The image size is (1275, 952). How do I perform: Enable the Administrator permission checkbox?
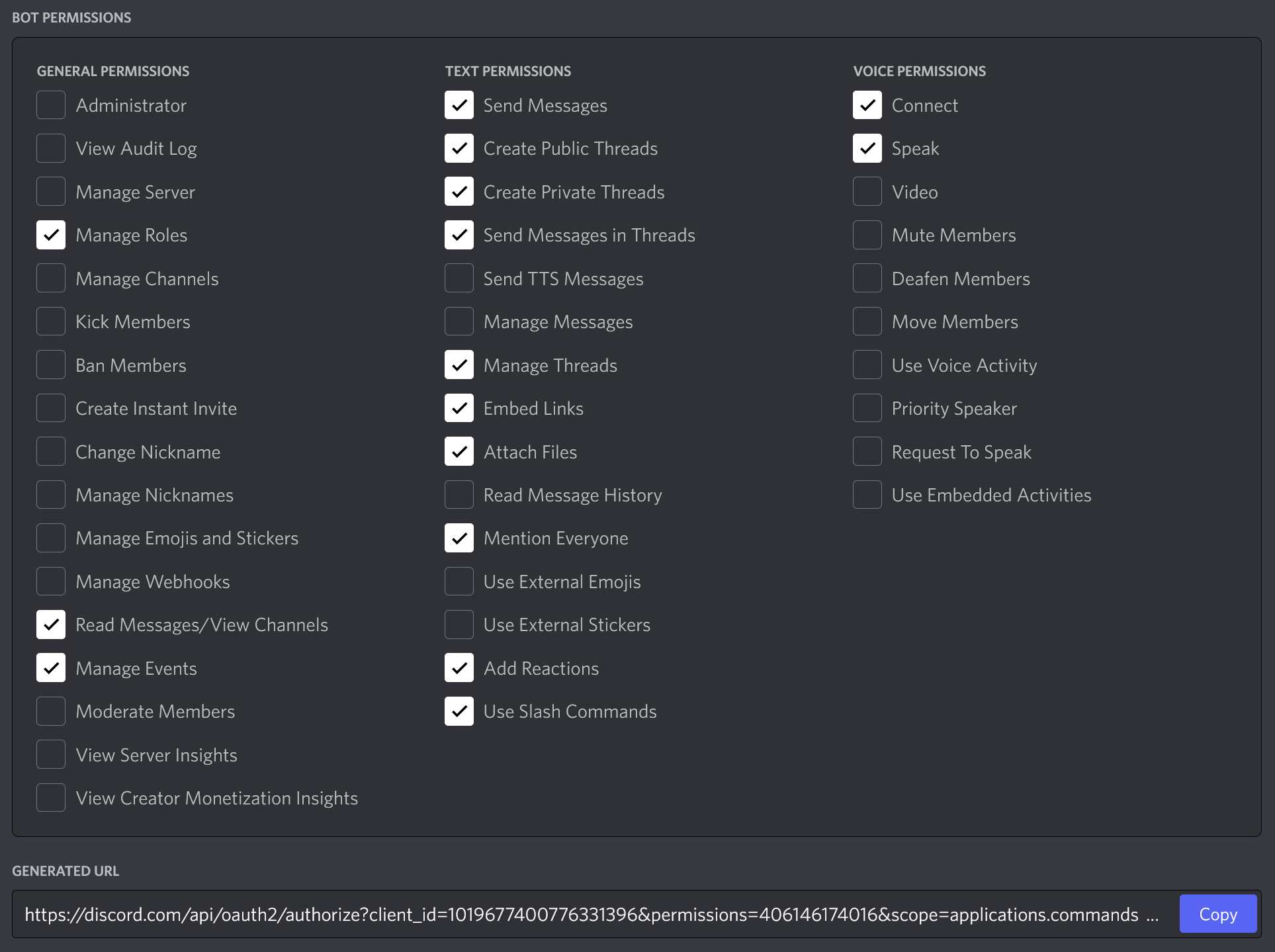click(51, 105)
